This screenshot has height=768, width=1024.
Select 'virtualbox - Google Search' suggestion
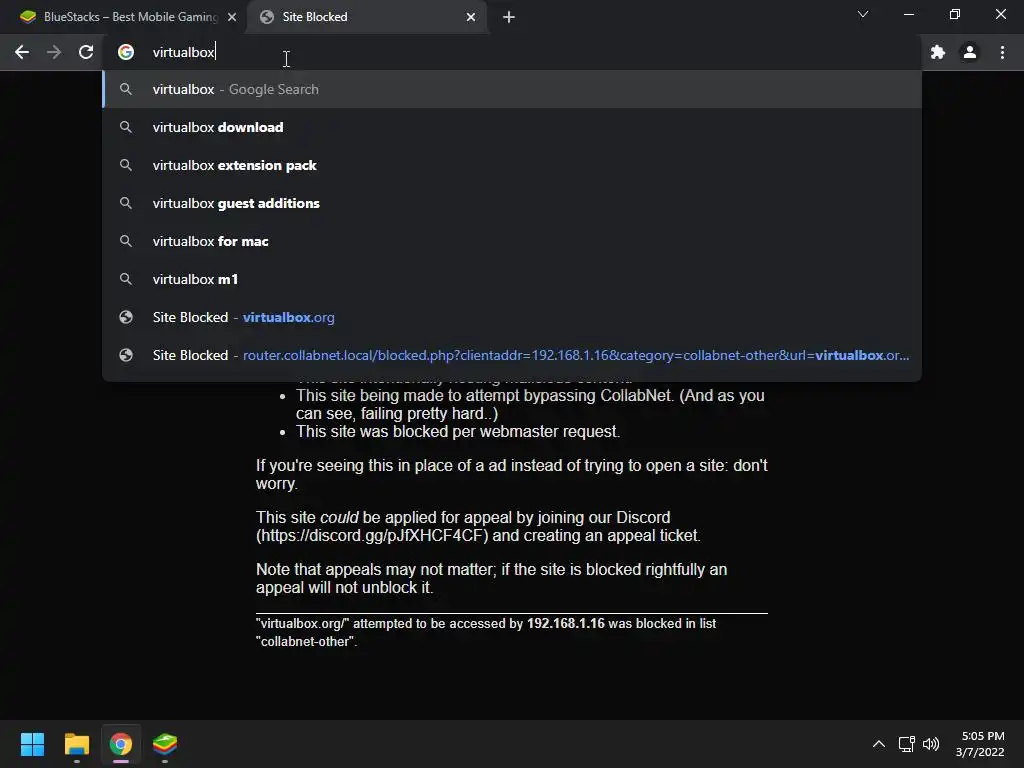point(512,89)
